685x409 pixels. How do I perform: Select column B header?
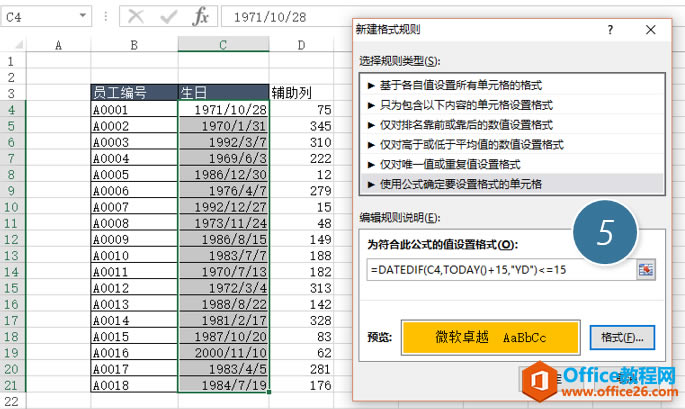134,45
